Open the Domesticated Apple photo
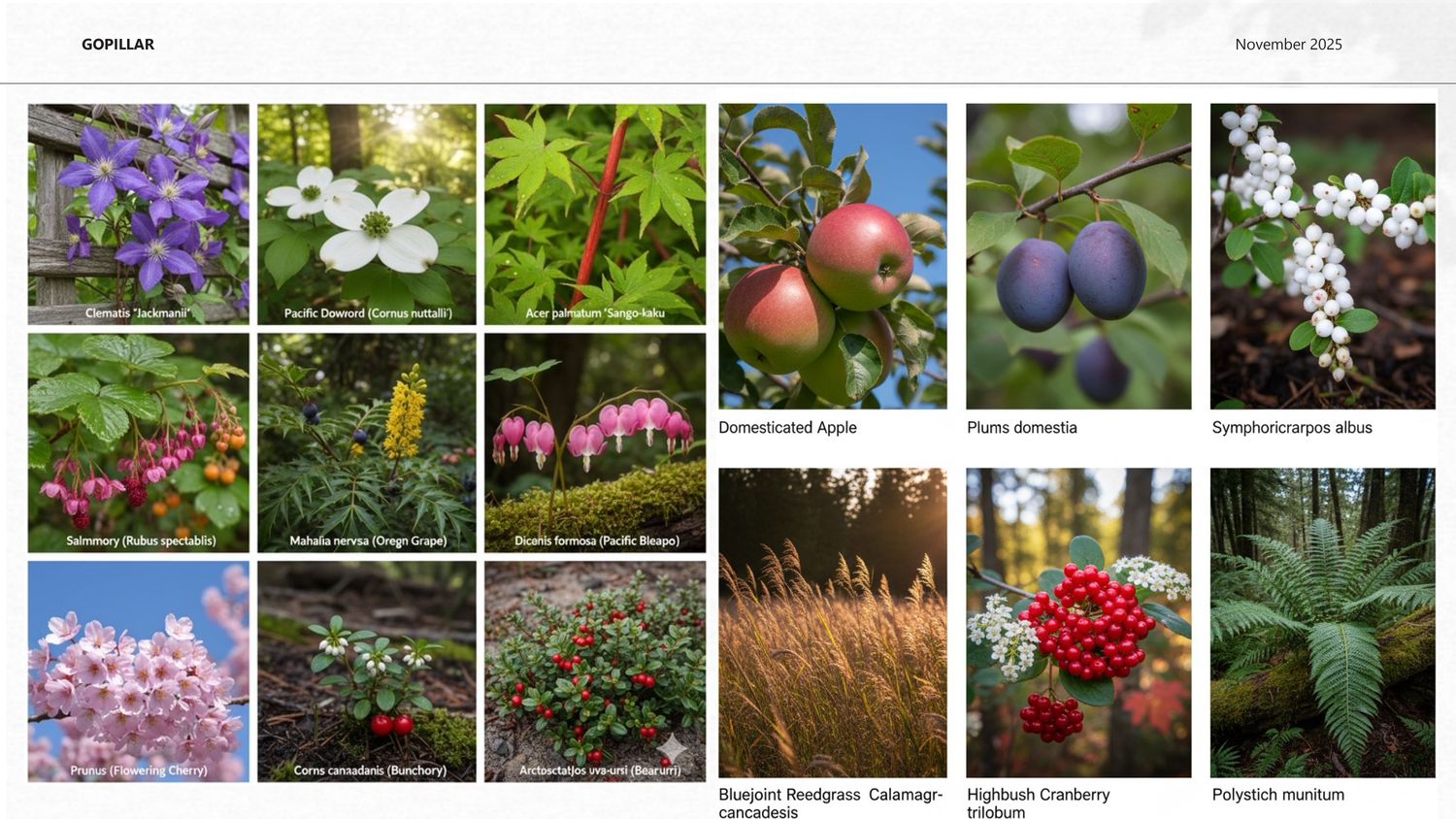Screen dimensions: 1456x819 [x=833, y=256]
